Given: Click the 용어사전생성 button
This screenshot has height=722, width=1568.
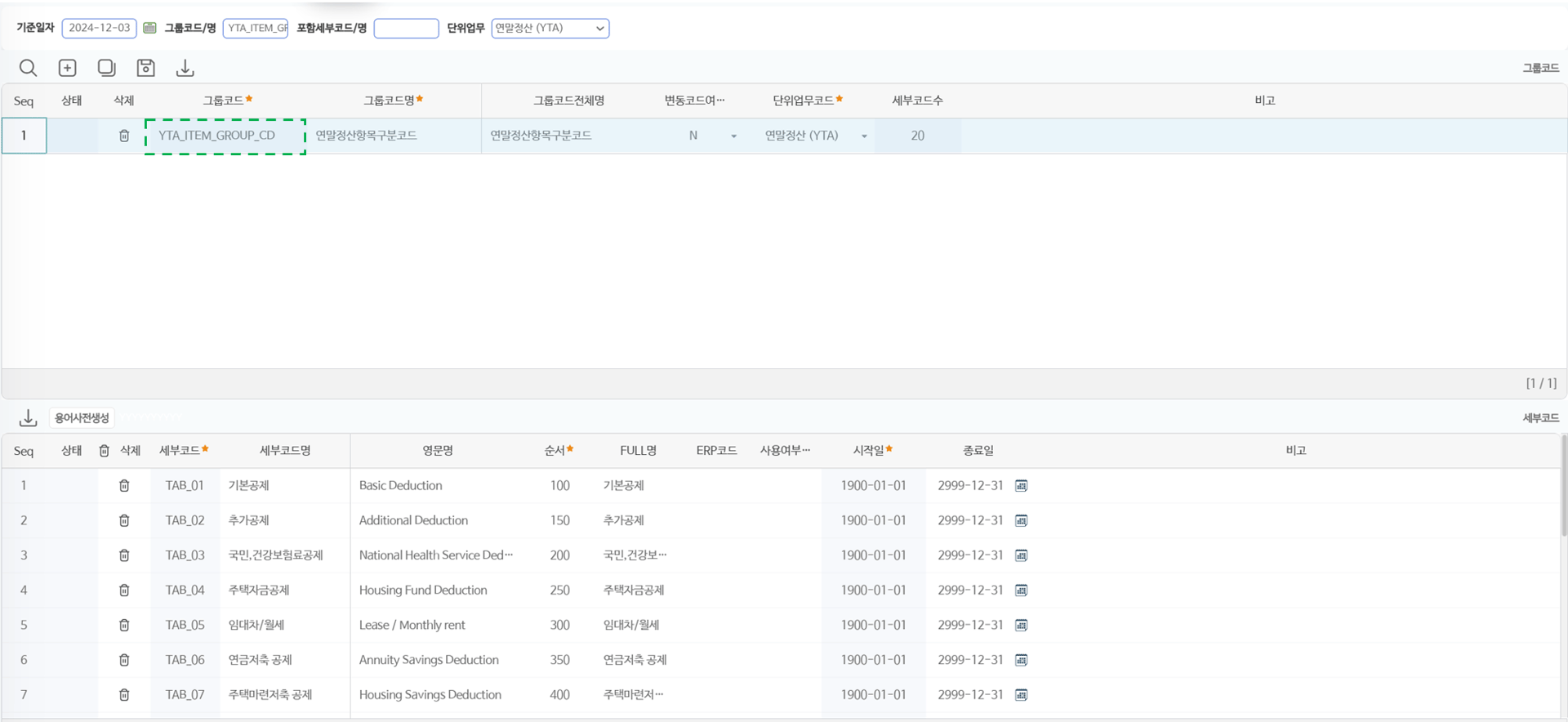Looking at the screenshot, I should pyautogui.click(x=82, y=418).
